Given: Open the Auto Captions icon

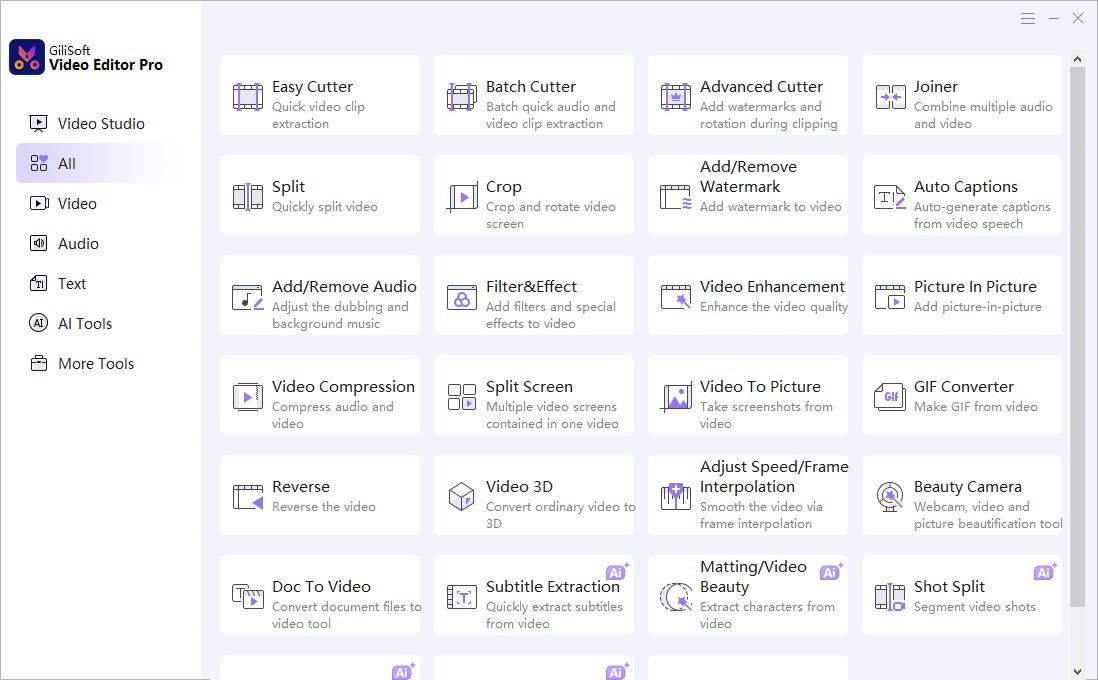Looking at the screenshot, I should click(890, 197).
